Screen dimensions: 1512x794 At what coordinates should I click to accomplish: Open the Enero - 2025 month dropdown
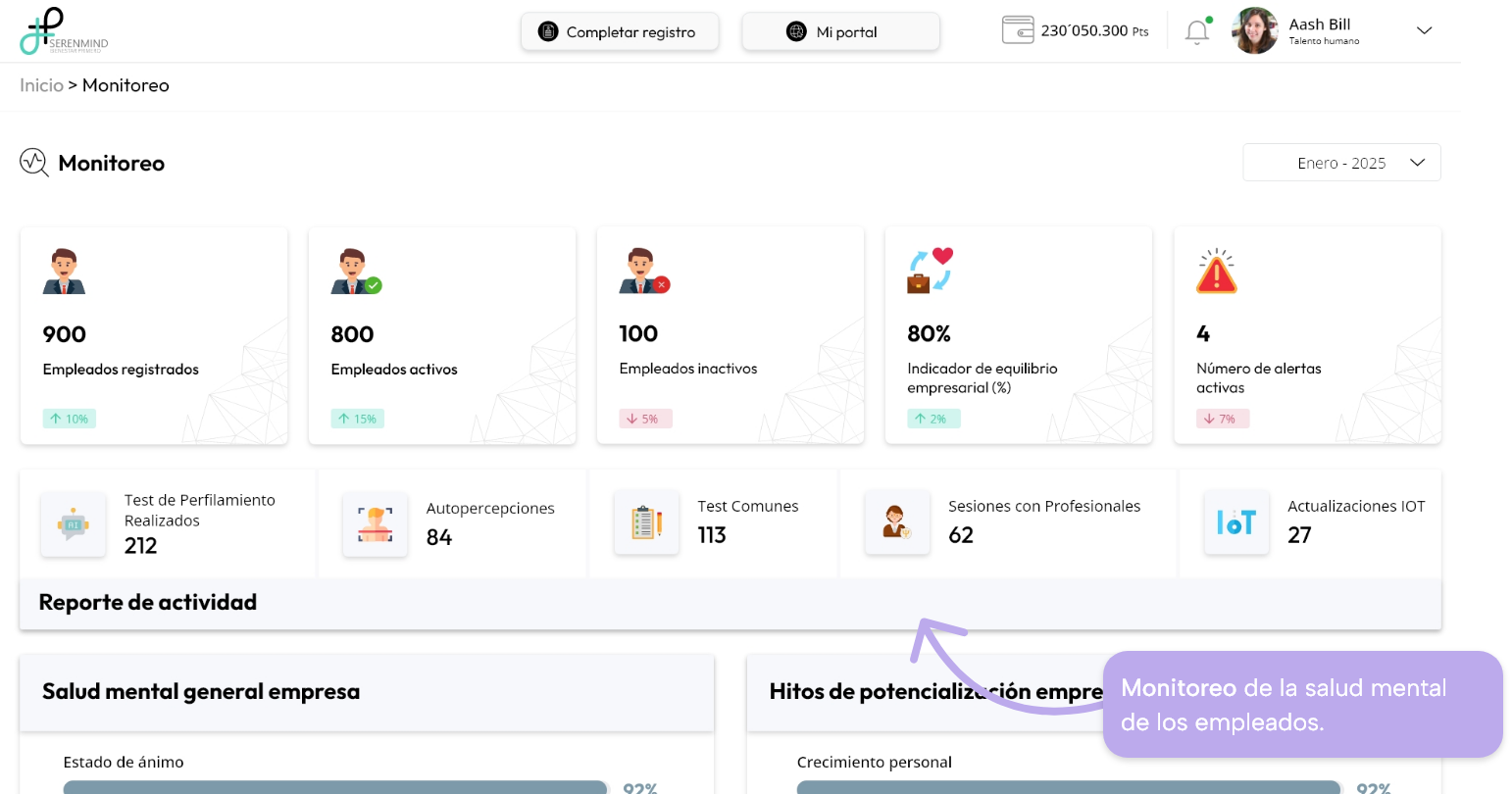tap(1341, 163)
